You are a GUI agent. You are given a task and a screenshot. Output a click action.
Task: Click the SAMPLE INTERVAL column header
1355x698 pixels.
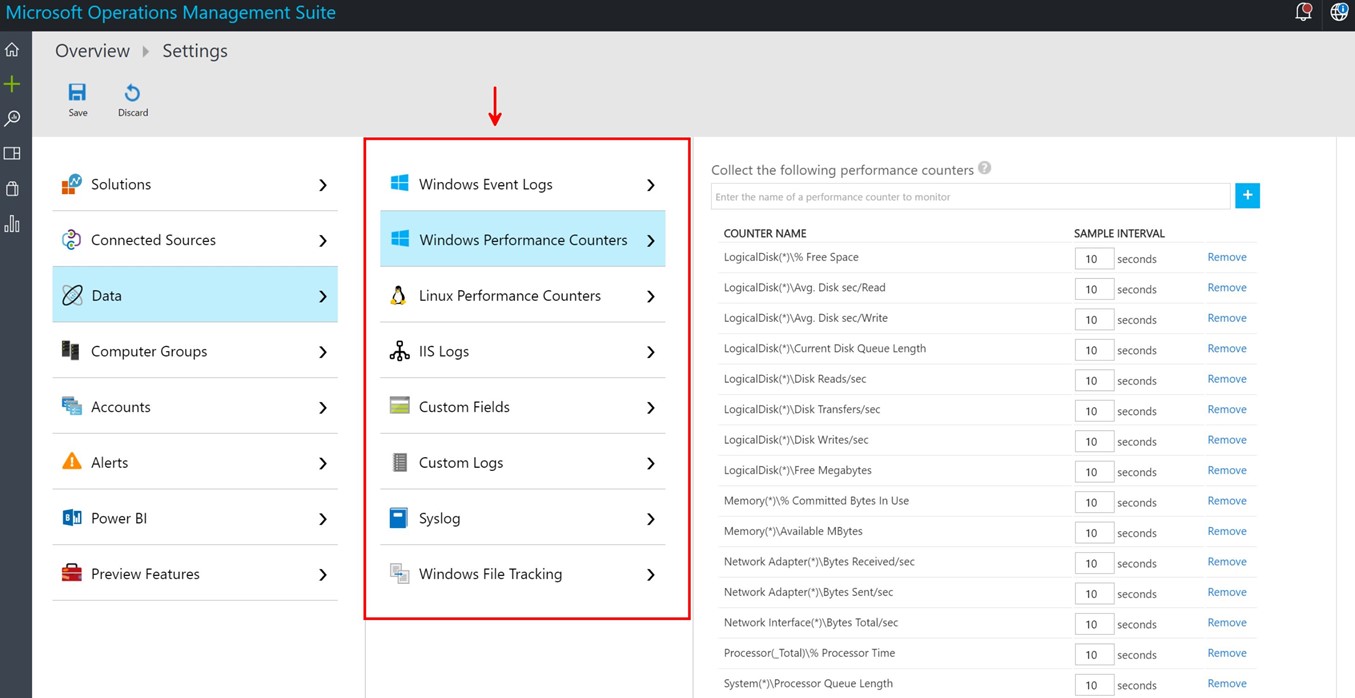click(1119, 233)
